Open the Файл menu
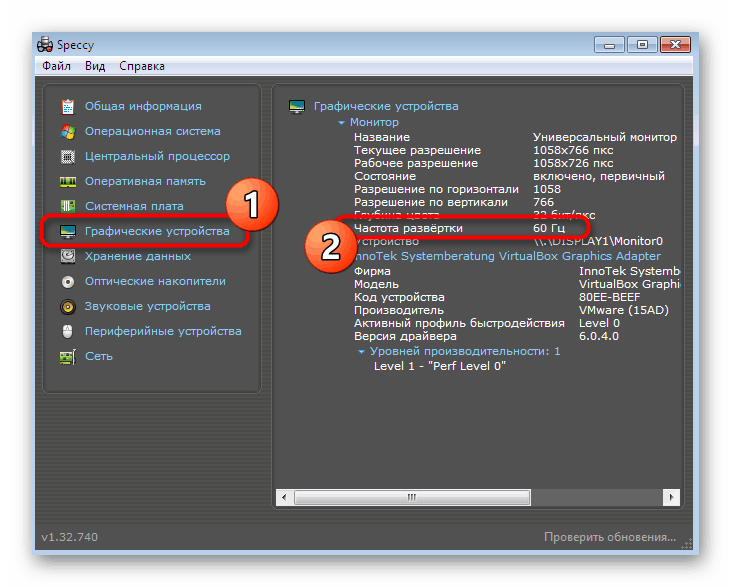This screenshot has height=587, width=731. click(56, 66)
